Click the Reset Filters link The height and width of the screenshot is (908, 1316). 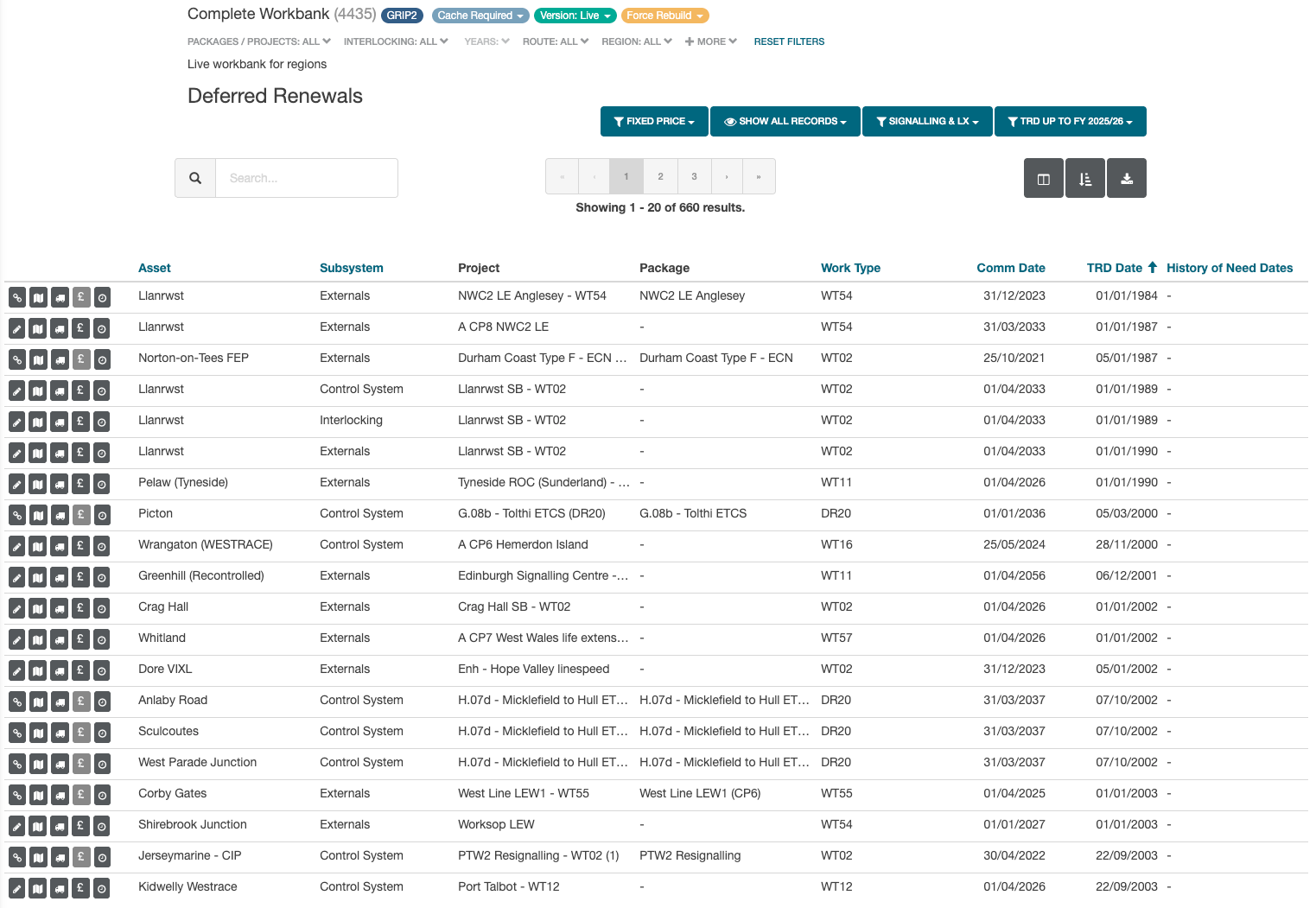789,41
